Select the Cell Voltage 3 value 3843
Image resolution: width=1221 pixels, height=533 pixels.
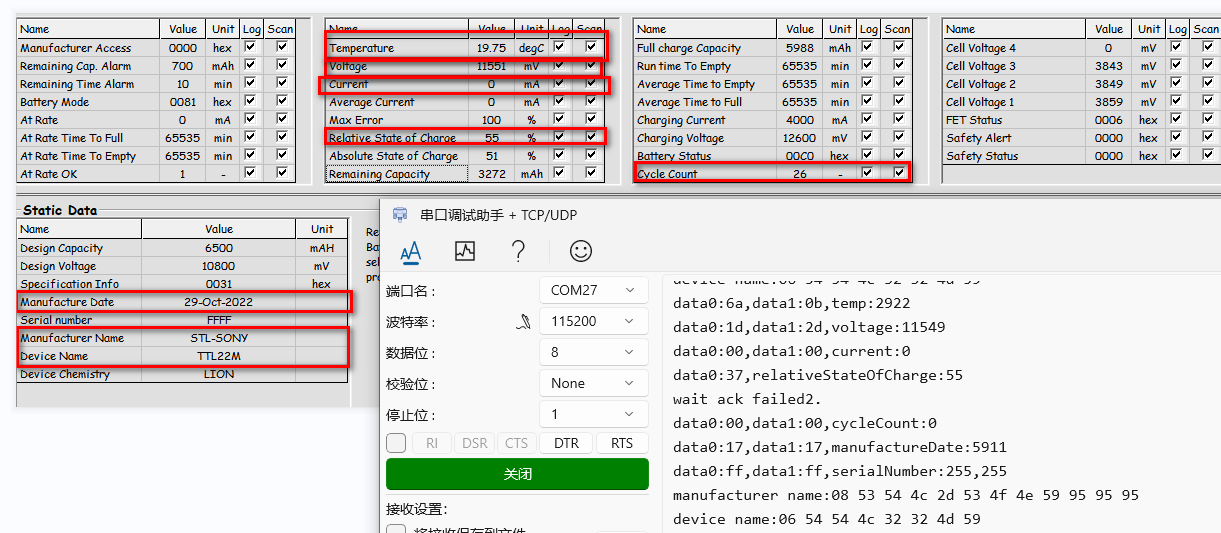pos(1109,66)
